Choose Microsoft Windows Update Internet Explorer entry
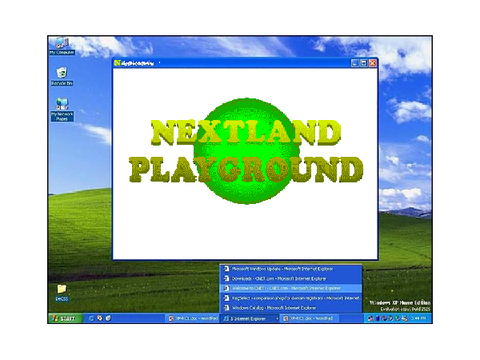The width and height of the screenshot is (480, 360). click(291, 269)
